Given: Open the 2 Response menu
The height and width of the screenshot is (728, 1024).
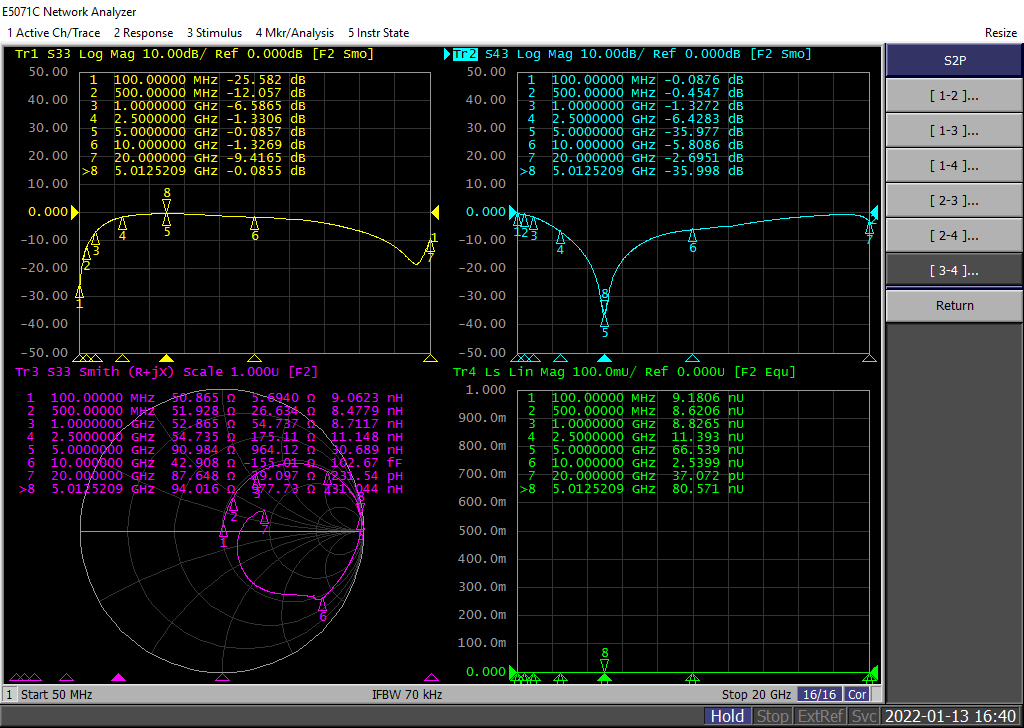Looking at the screenshot, I should pos(143,33).
